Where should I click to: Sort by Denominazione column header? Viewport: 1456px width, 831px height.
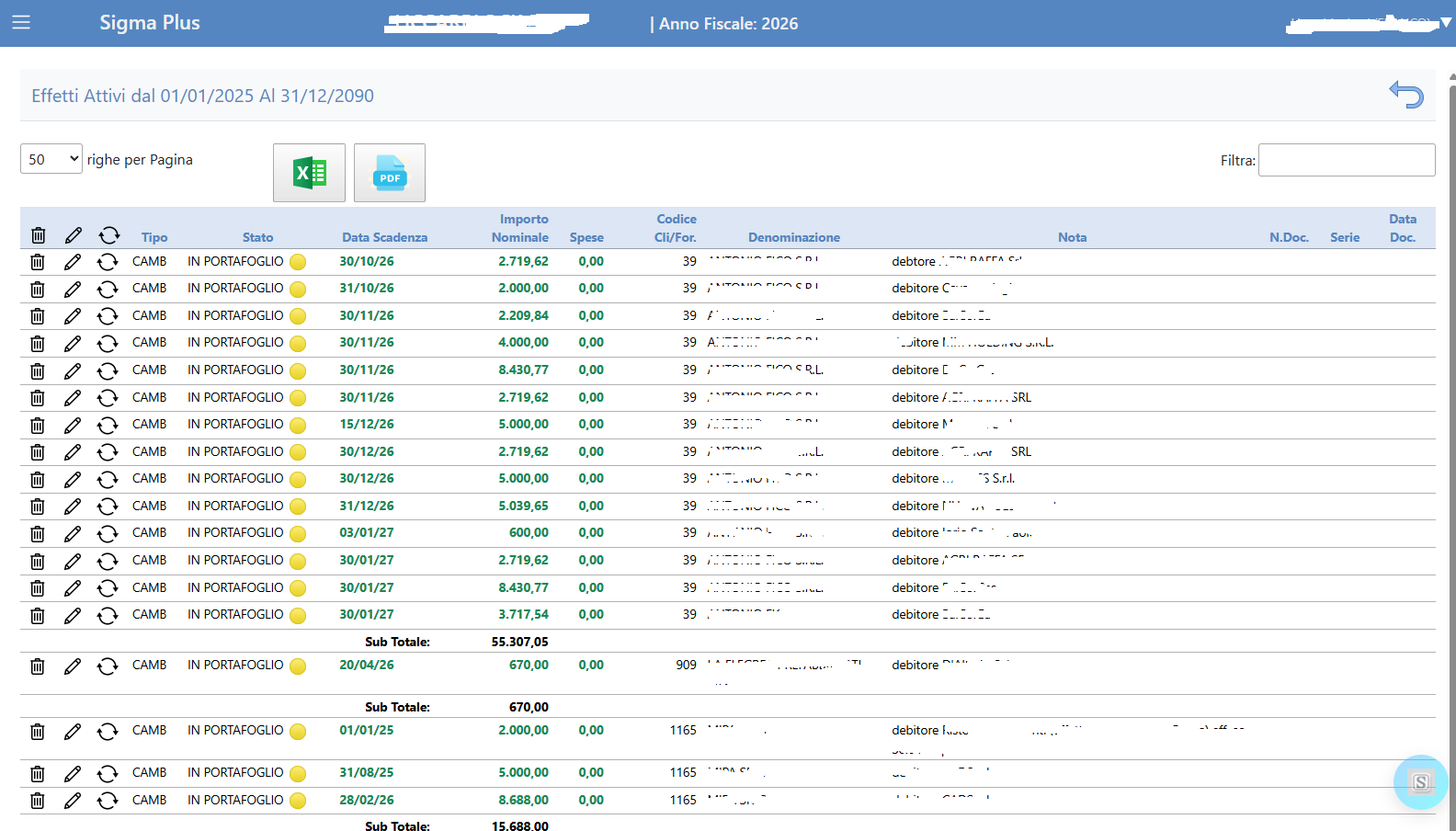coord(793,237)
